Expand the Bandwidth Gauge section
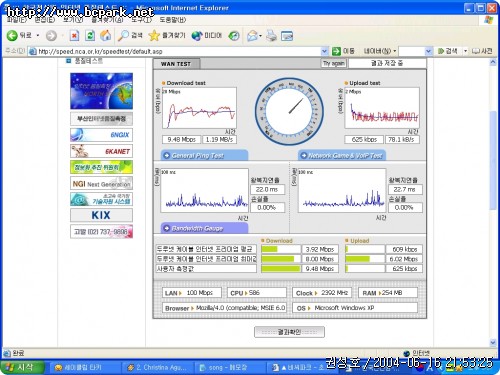Screen dimensions: 500x375 click(x=204, y=228)
